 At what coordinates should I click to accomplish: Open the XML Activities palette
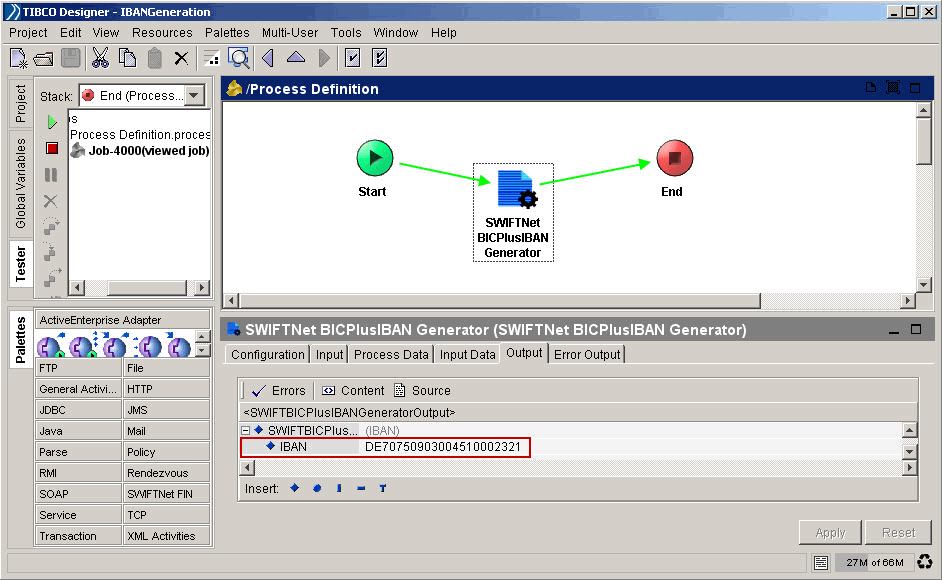coord(166,536)
